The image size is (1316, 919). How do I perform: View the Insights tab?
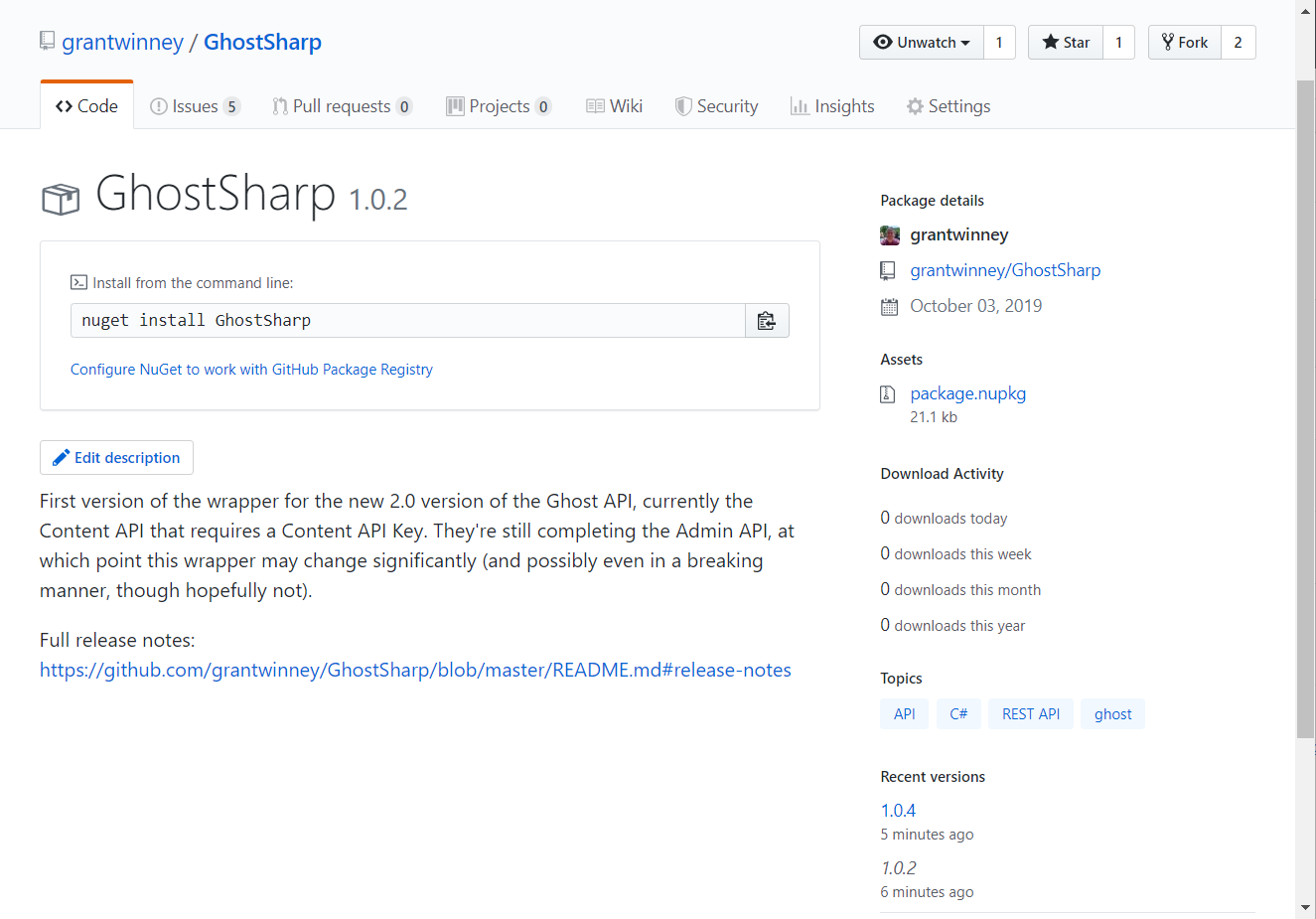(x=832, y=106)
